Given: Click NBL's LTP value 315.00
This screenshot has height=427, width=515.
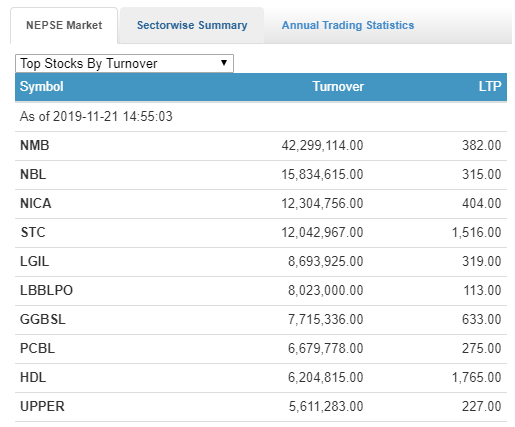Looking at the screenshot, I should [481, 175].
